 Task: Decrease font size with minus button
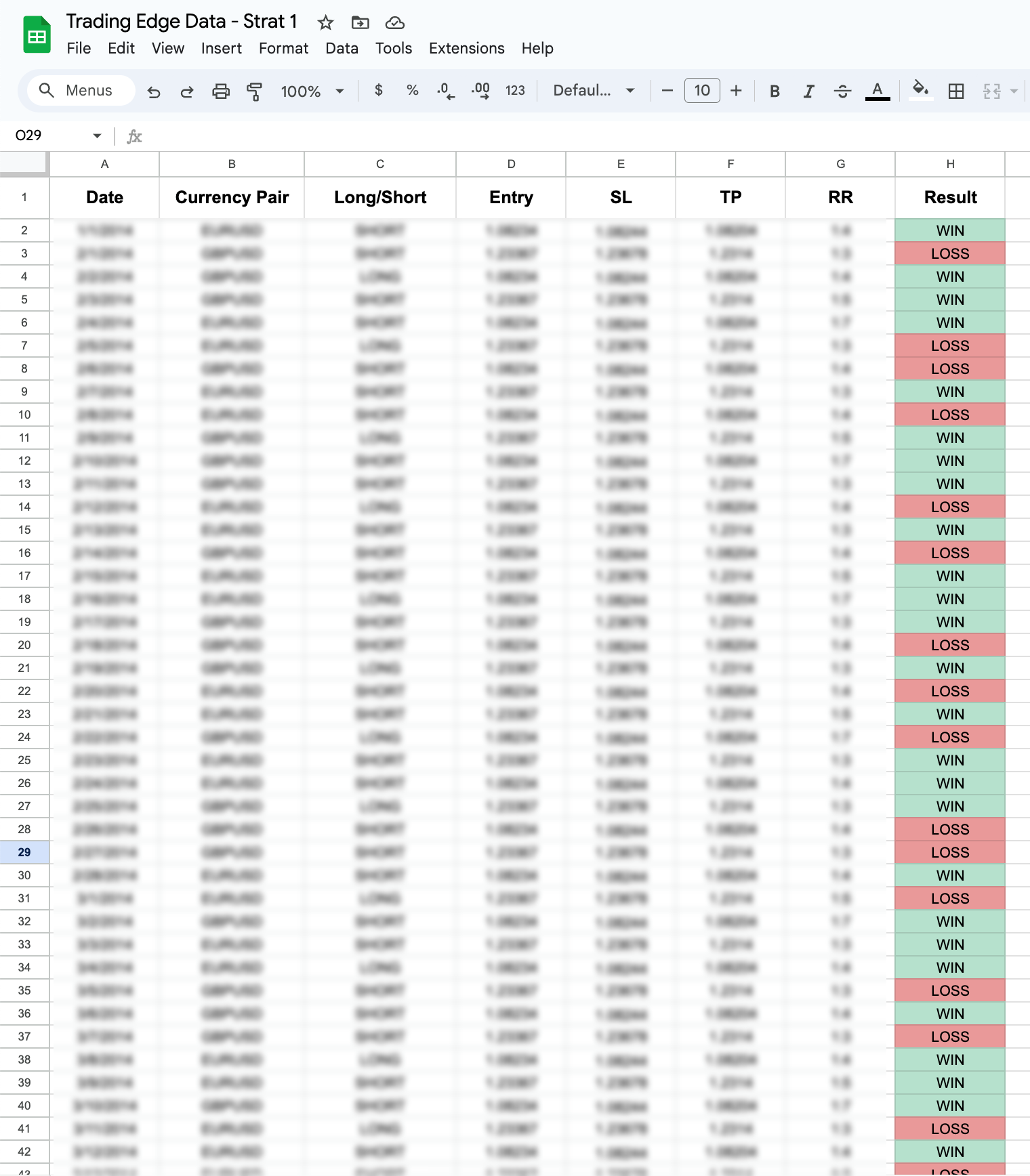[667, 91]
